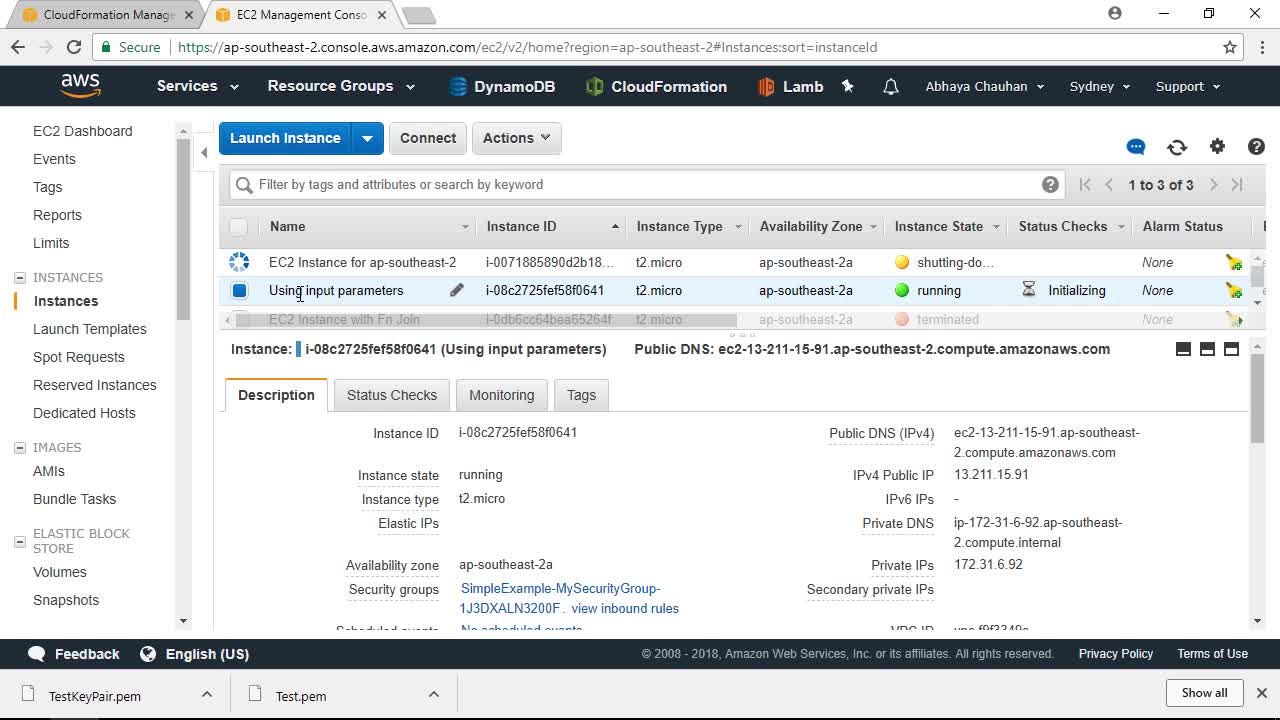Refresh the instances list
Screen dimensions: 1280x720
coord(1177,147)
